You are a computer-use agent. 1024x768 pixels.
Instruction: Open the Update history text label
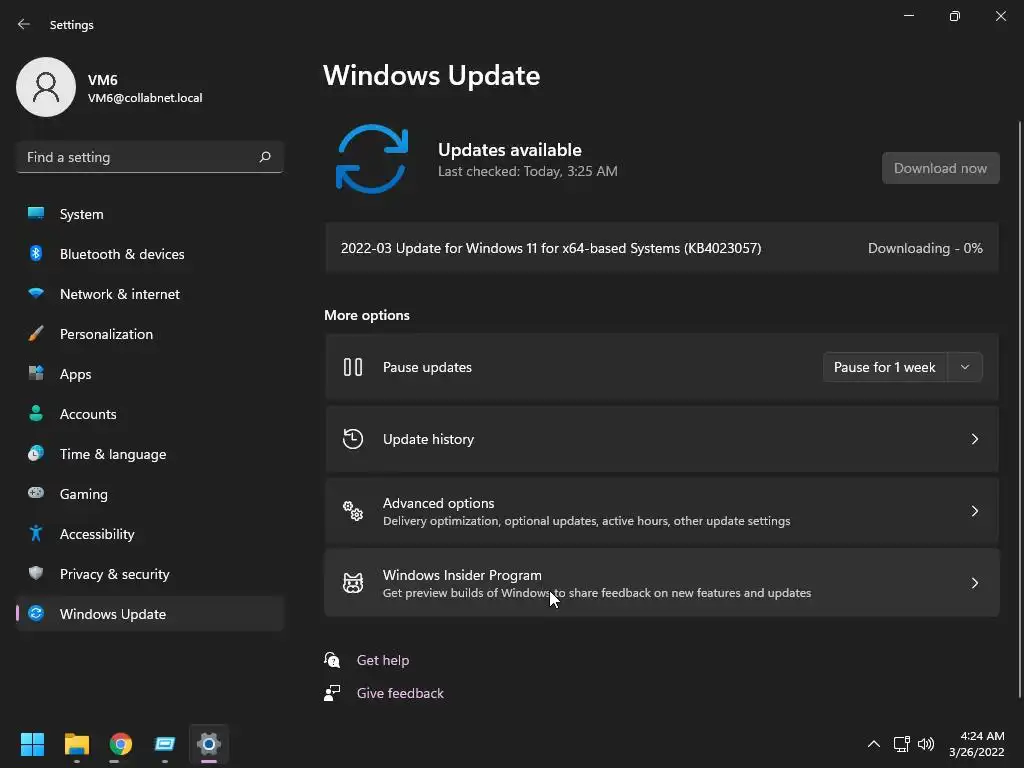pos(428,439)
